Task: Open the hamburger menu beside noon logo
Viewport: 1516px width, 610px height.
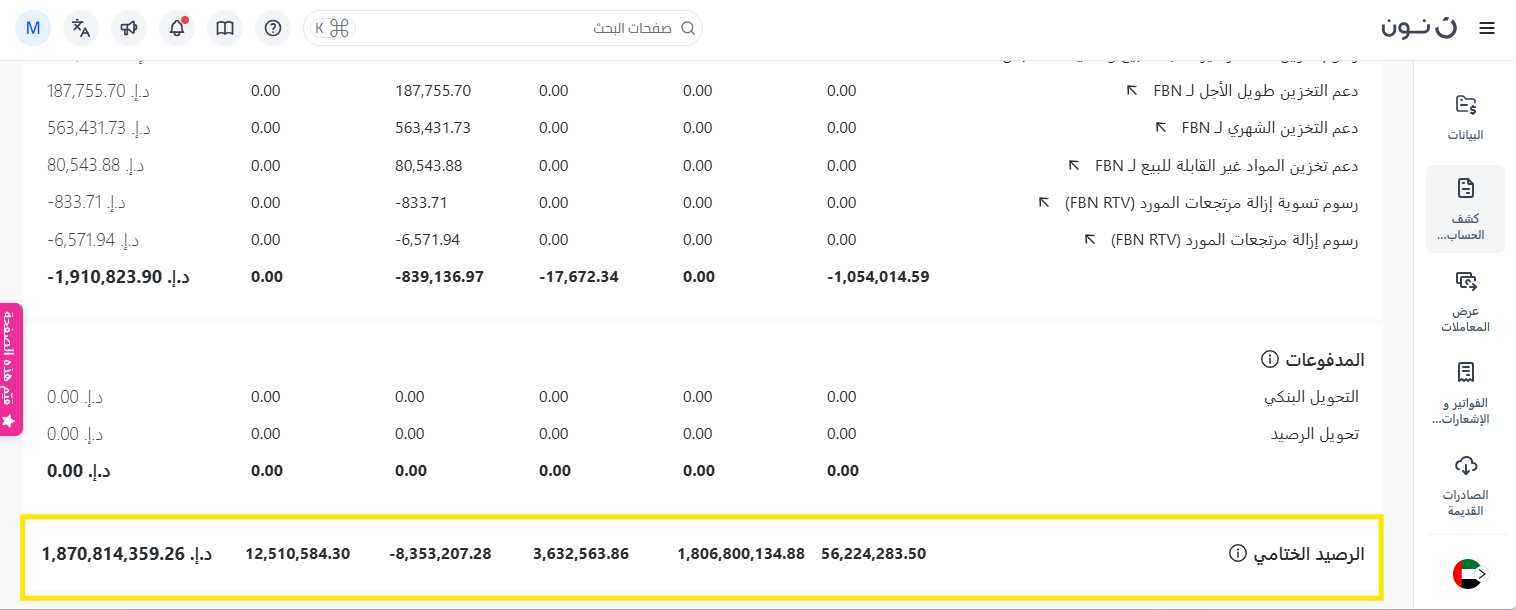Action: coord(1487,28)
